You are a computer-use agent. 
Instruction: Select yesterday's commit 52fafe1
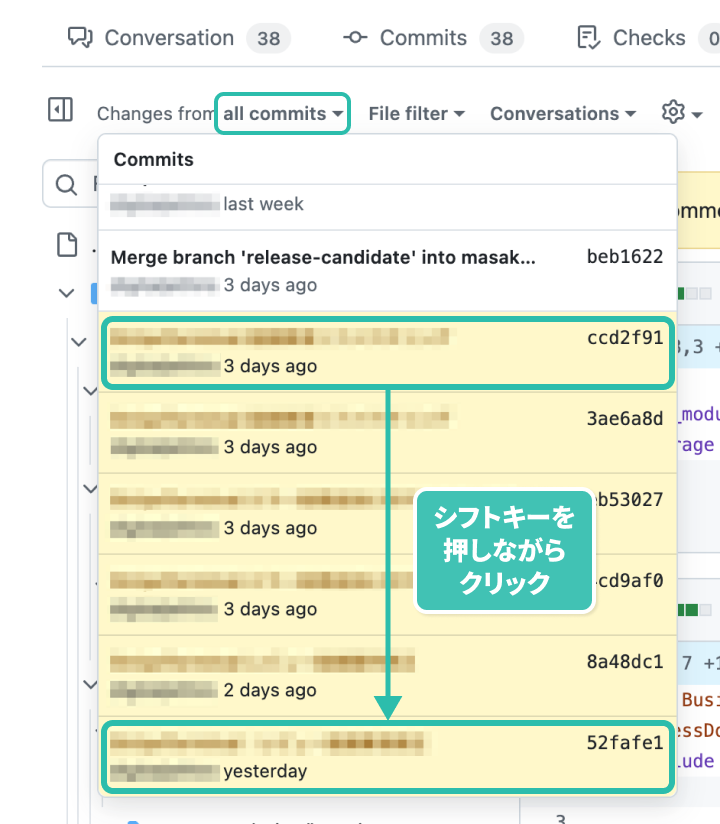386,756
